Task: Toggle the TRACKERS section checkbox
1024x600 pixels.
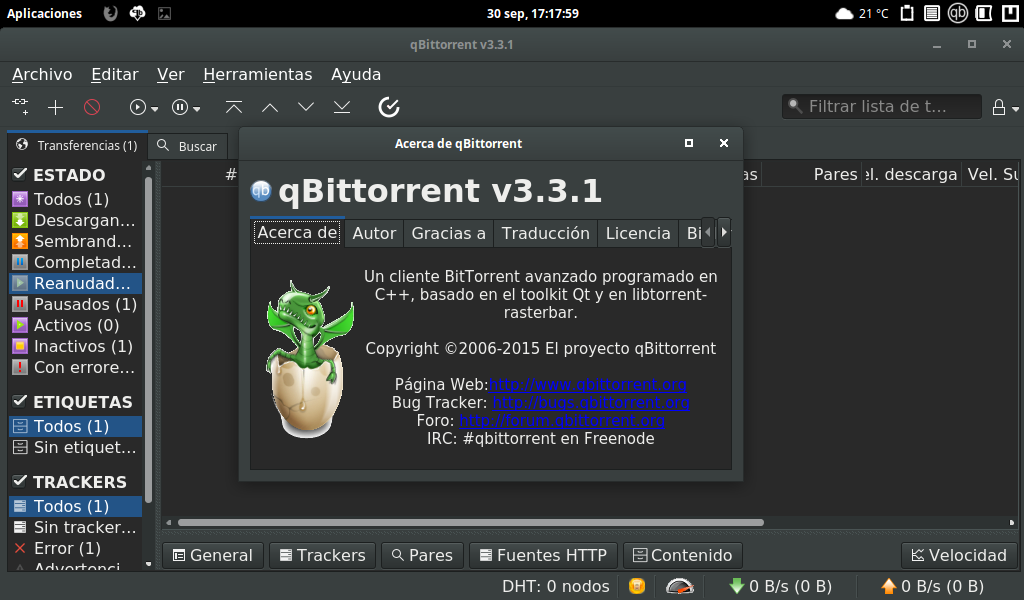Action: [20, 481]
